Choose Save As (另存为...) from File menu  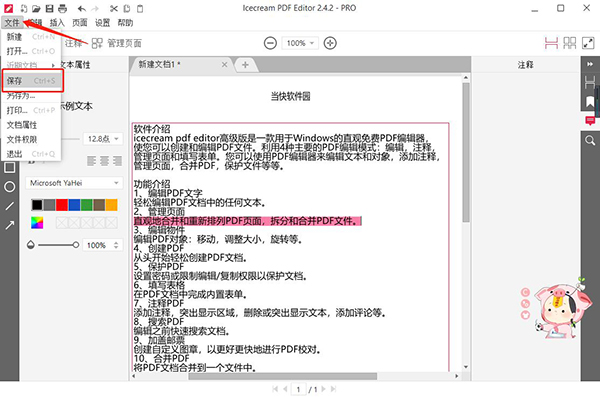click(31, 96)
